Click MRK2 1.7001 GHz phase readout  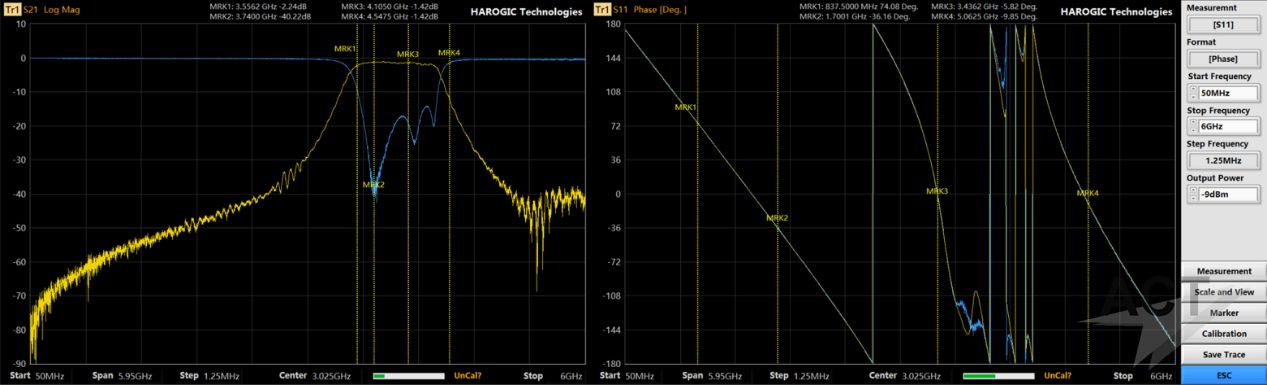point(855,16)
